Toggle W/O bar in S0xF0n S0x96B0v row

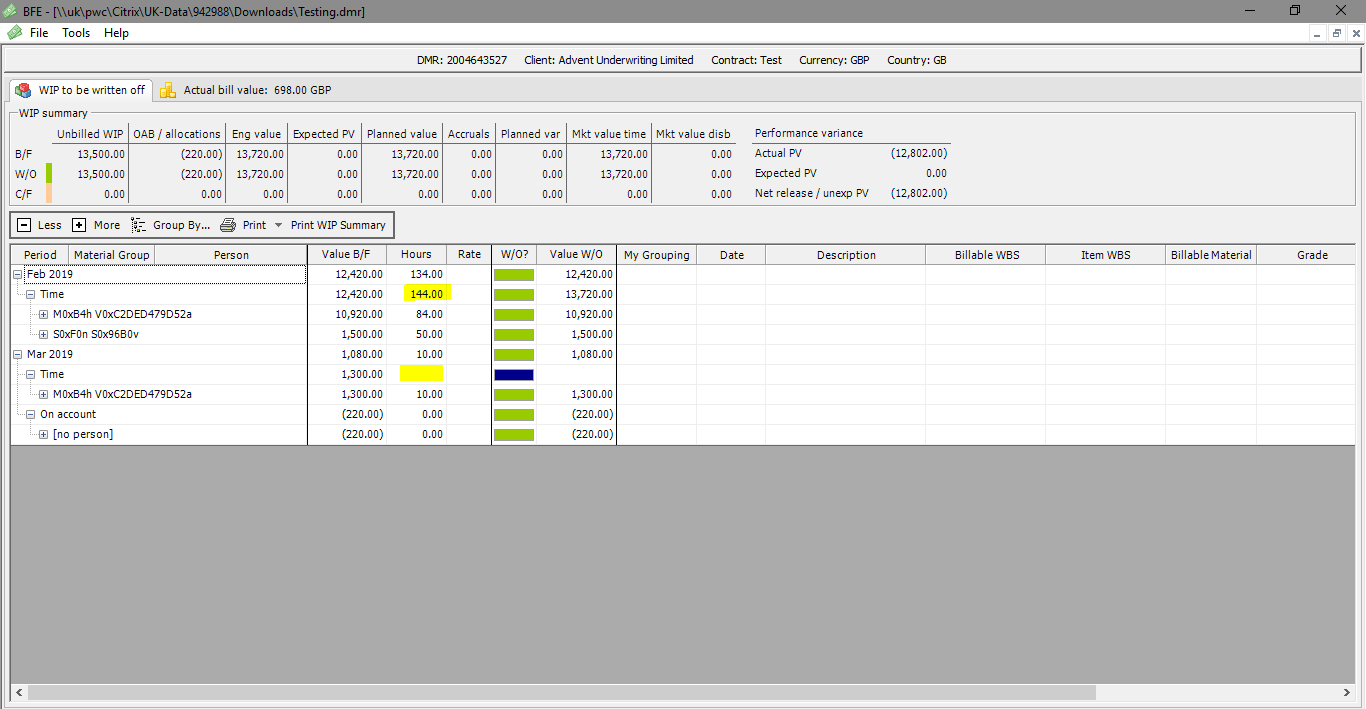[514, 335]
